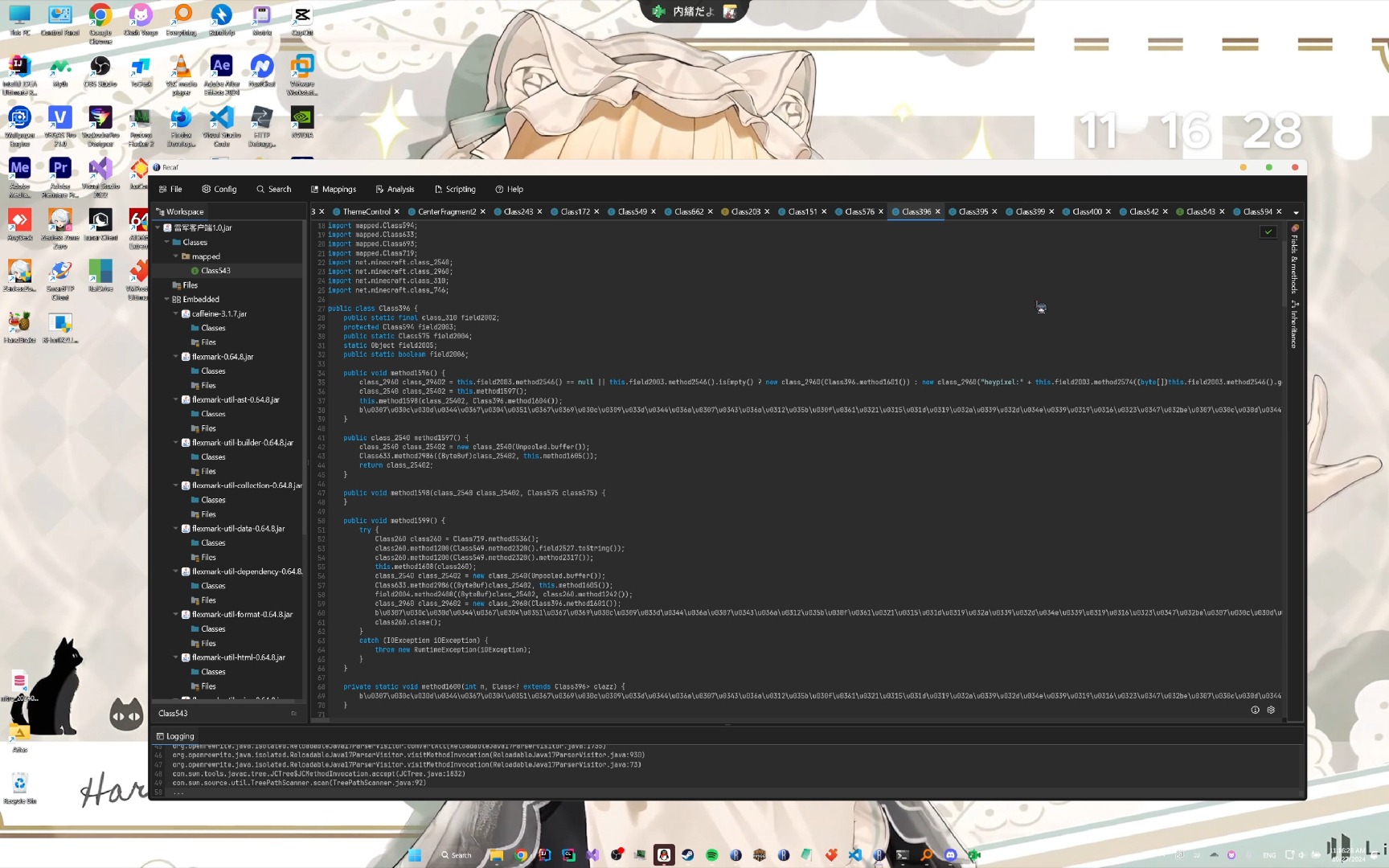Image resolution: width=1389 pixels, height=868 pixels.
Task: Close the Class662 tab
Action: click(x=710, y=211)
